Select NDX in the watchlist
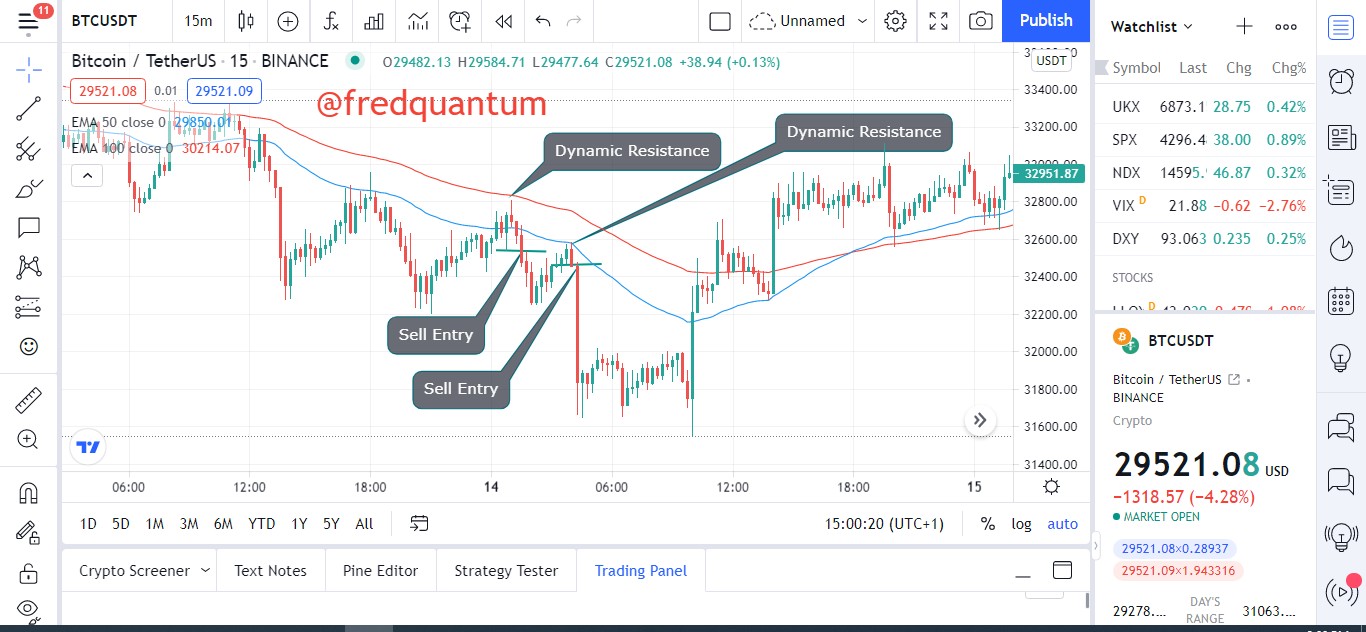This screenshot has height=632, width=1366. 1206,172
